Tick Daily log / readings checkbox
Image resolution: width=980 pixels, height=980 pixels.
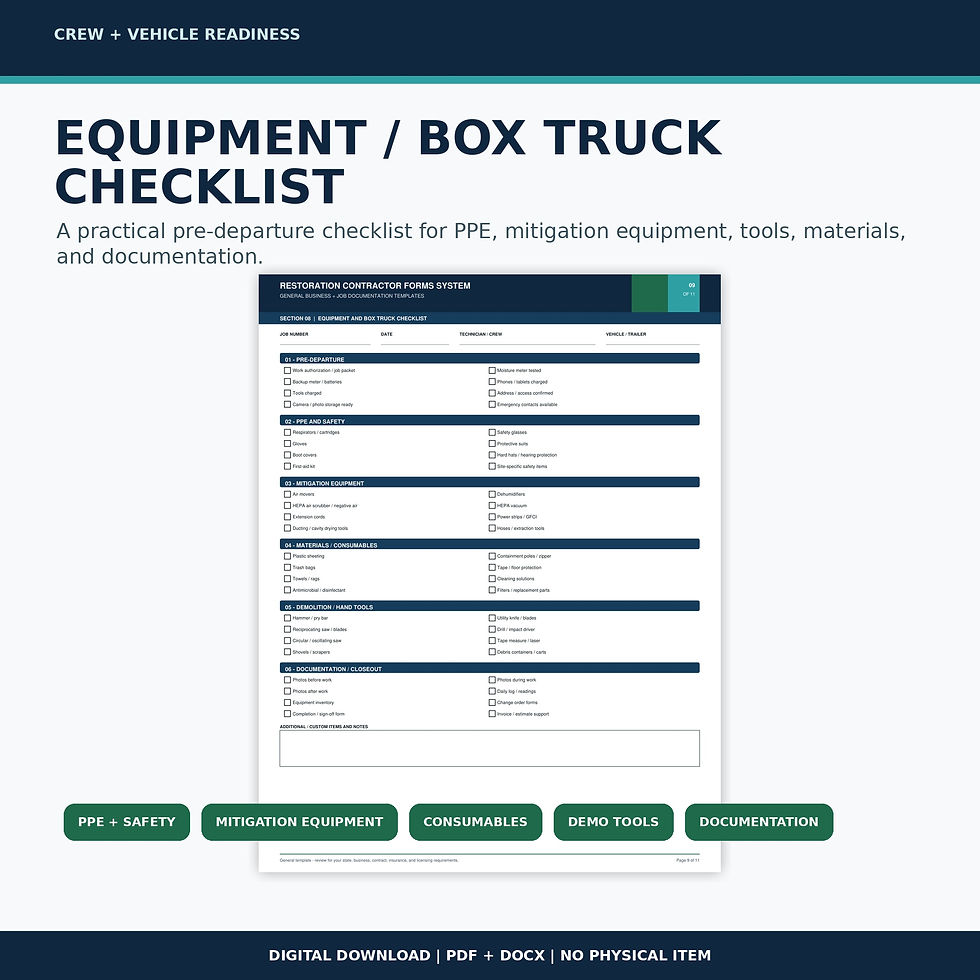[x=492, y=691]
